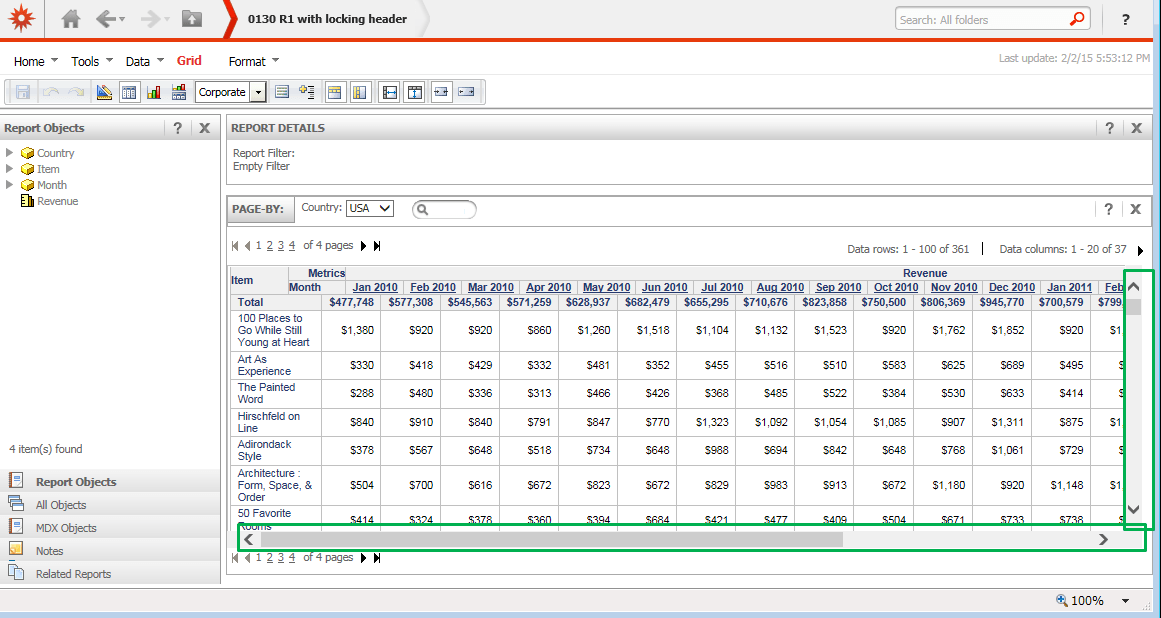Image resolution: width=1161 pixels, height=618 pixels.
Task: Show next data columns arrow
Action: (x=1140, y=251)
